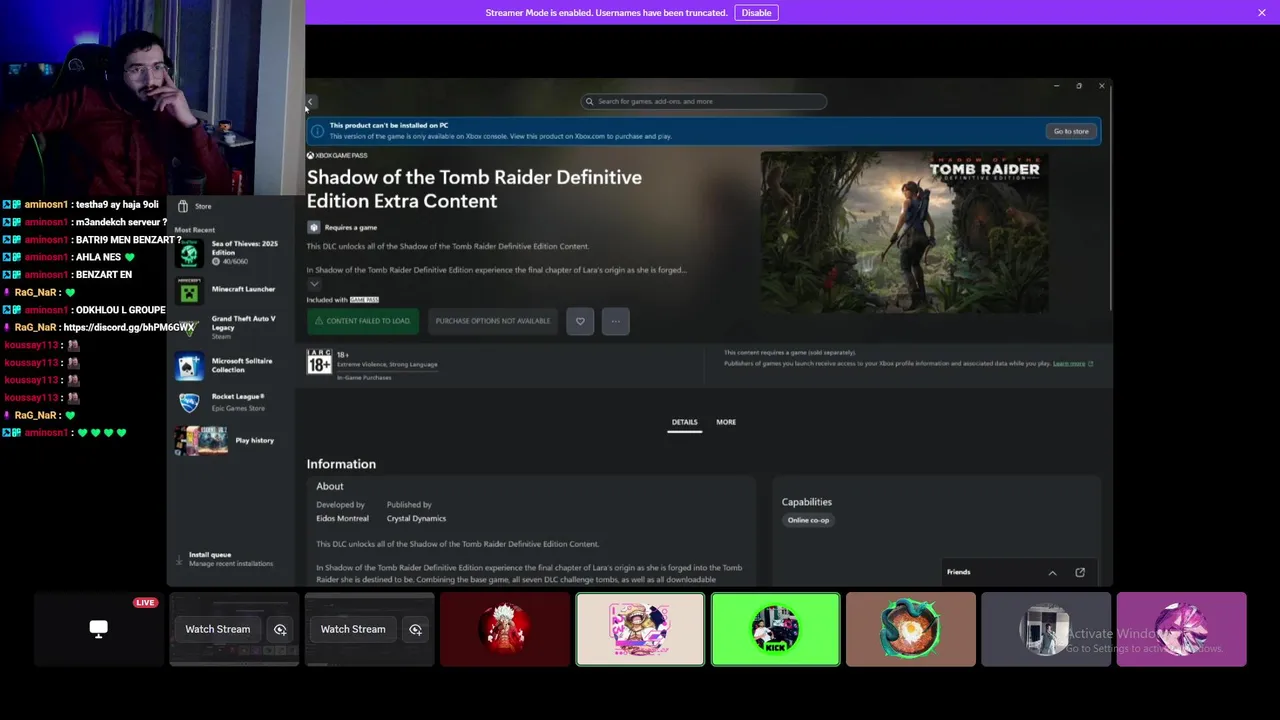Select the straw hat avatar tile
Image resolution: width=1280 pixels, height=720 pixels.
pyautogui.click(x=640, y=629)
